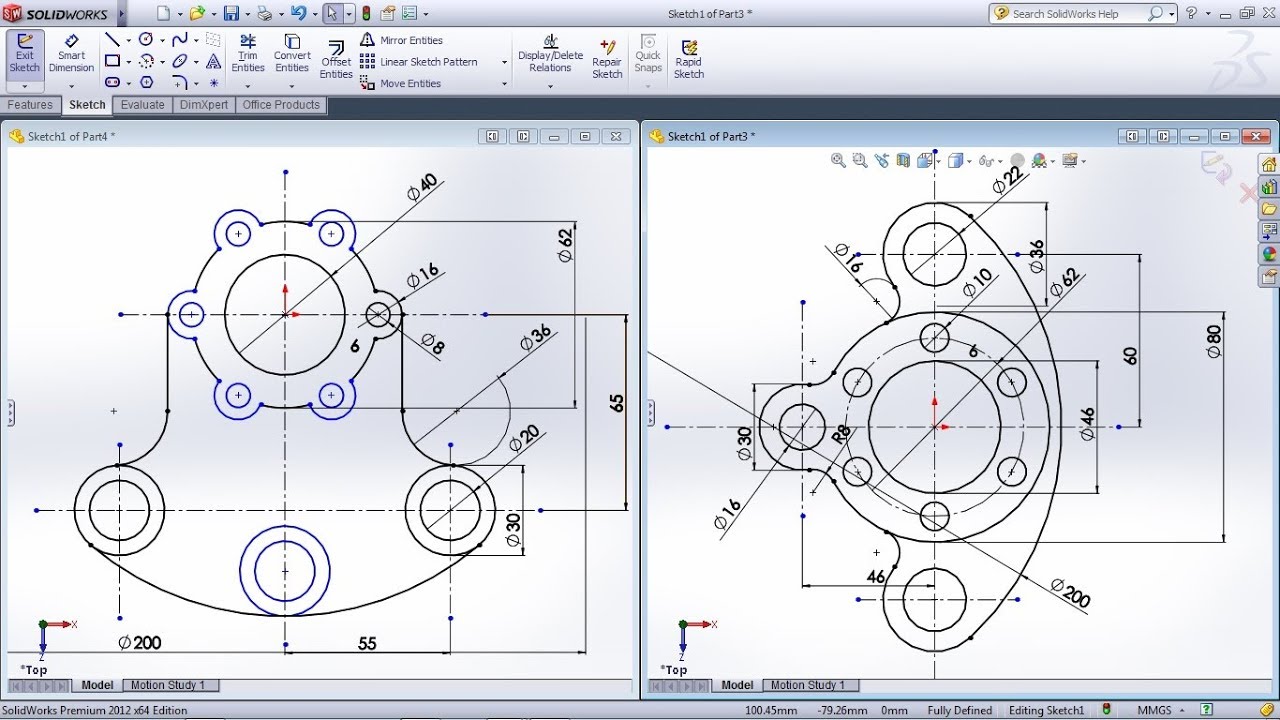This screenshot has width=1280, height=720.
Task: Click the Trim Entities tool
Action: point(248,57)
